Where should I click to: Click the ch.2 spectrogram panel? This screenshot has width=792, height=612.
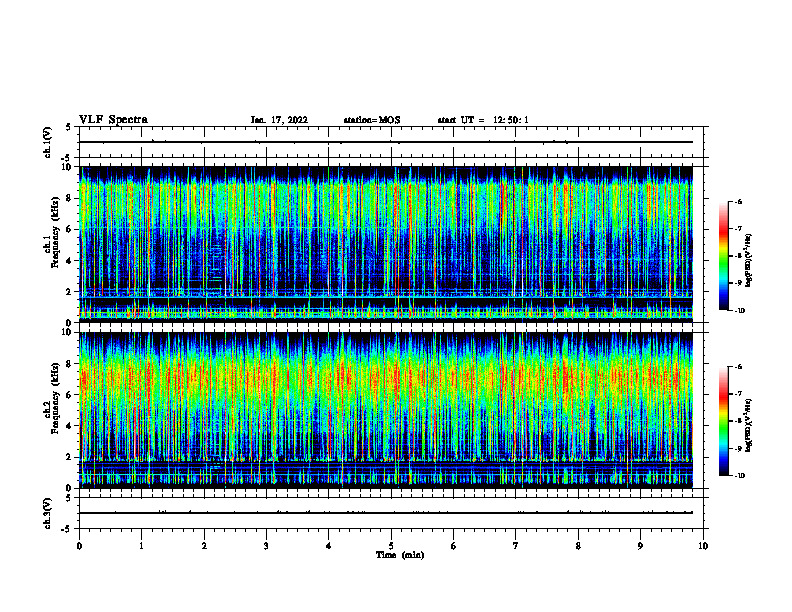coord(386,410)
